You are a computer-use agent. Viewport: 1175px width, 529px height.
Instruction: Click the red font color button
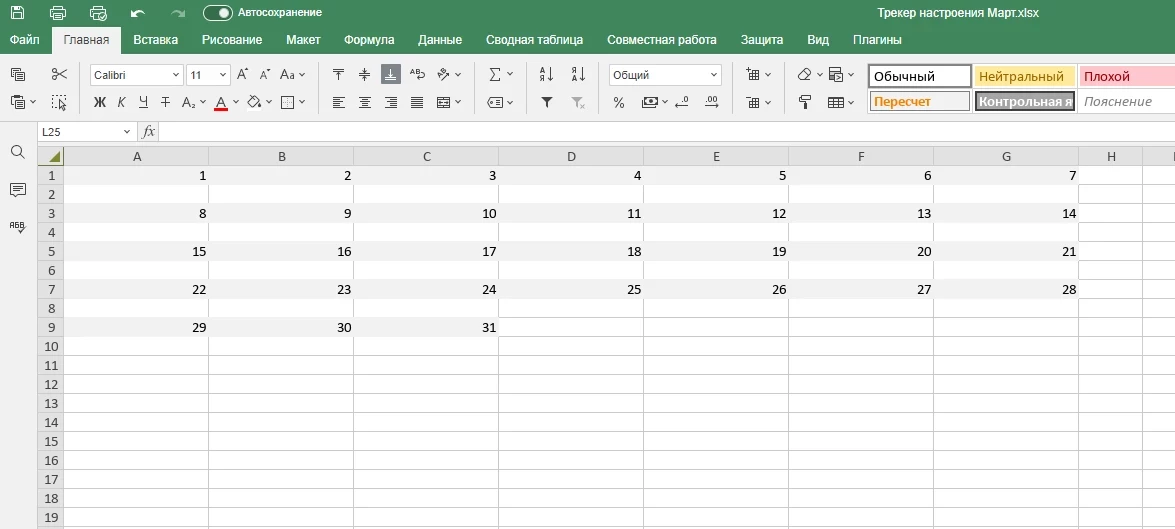click(x=220, y=102)
